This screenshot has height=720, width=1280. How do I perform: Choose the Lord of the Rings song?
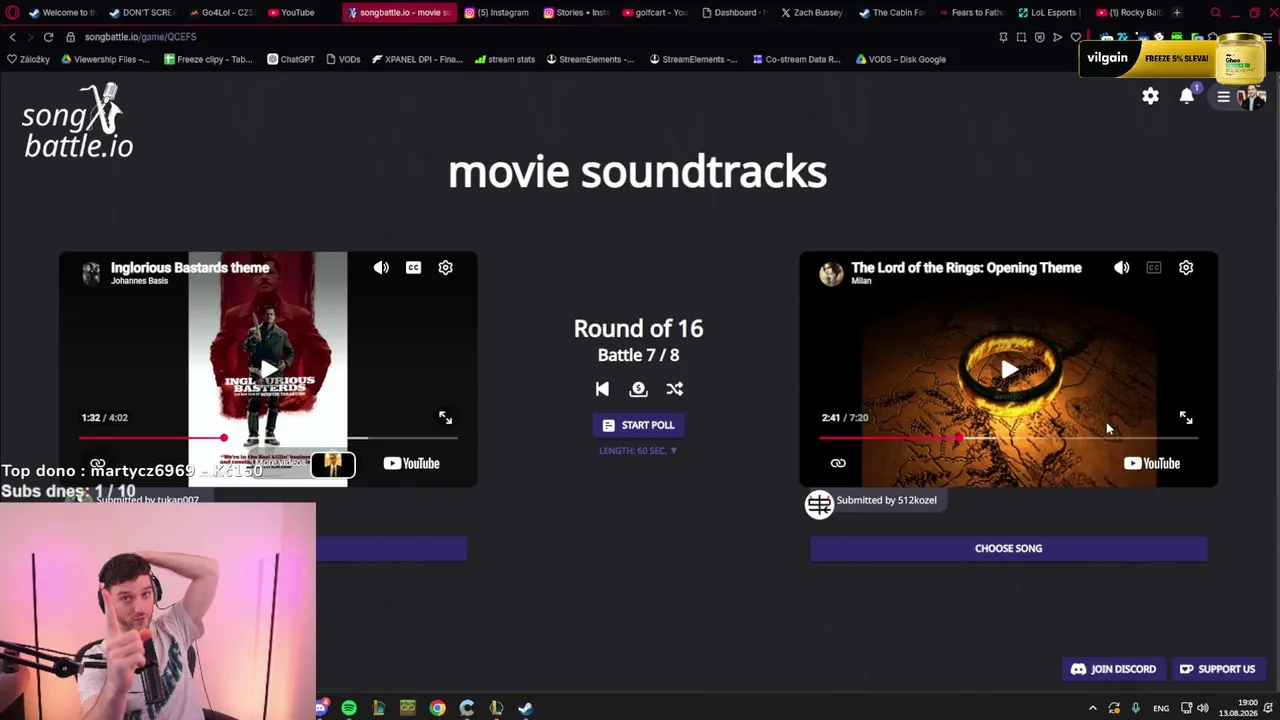[1008, 548]
